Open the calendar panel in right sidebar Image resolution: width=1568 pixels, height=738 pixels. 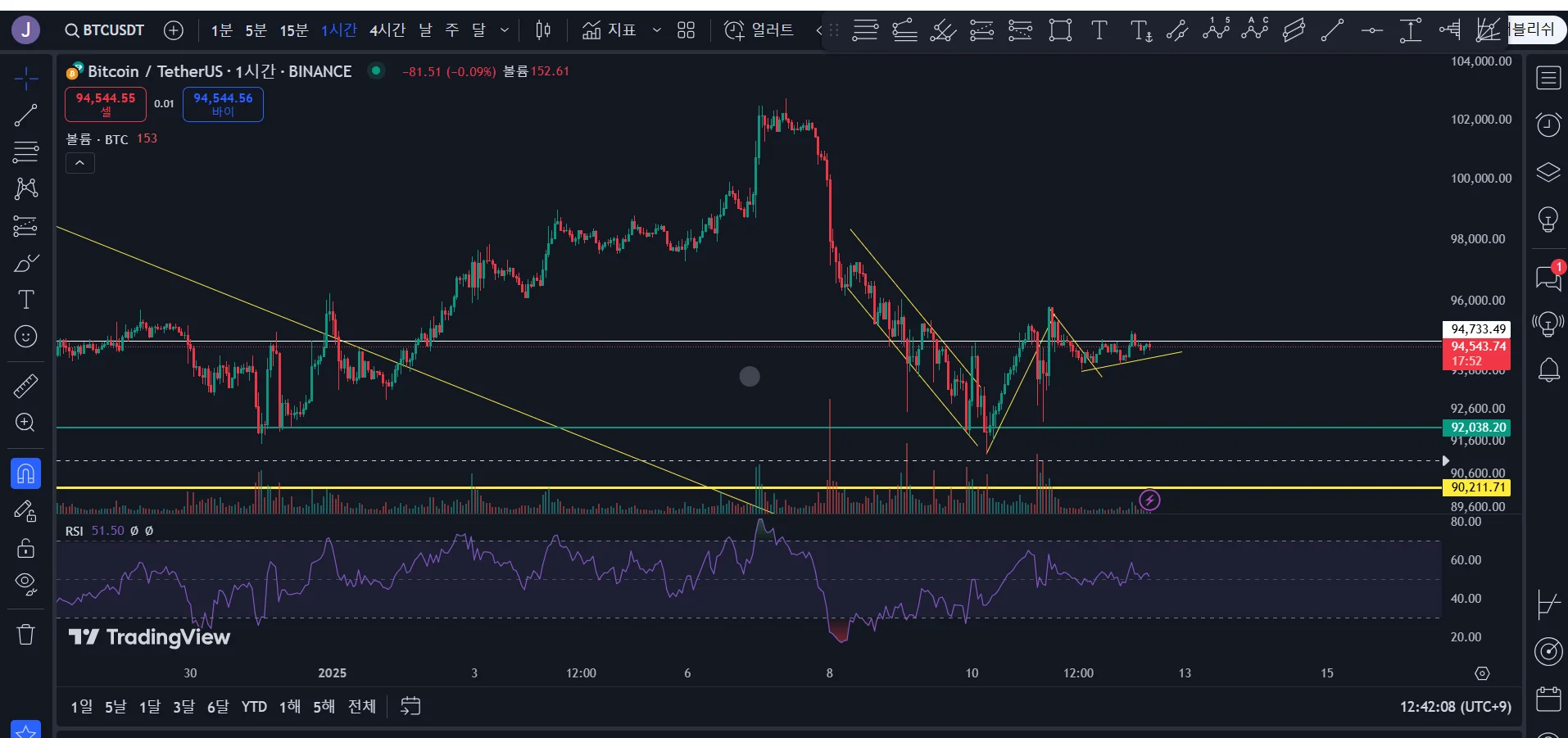(x=1548, y=699)
